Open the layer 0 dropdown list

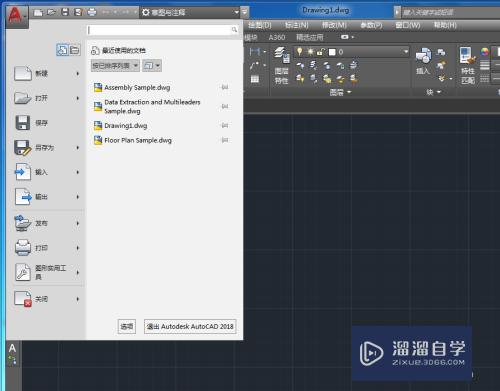(x=405, y=52)
